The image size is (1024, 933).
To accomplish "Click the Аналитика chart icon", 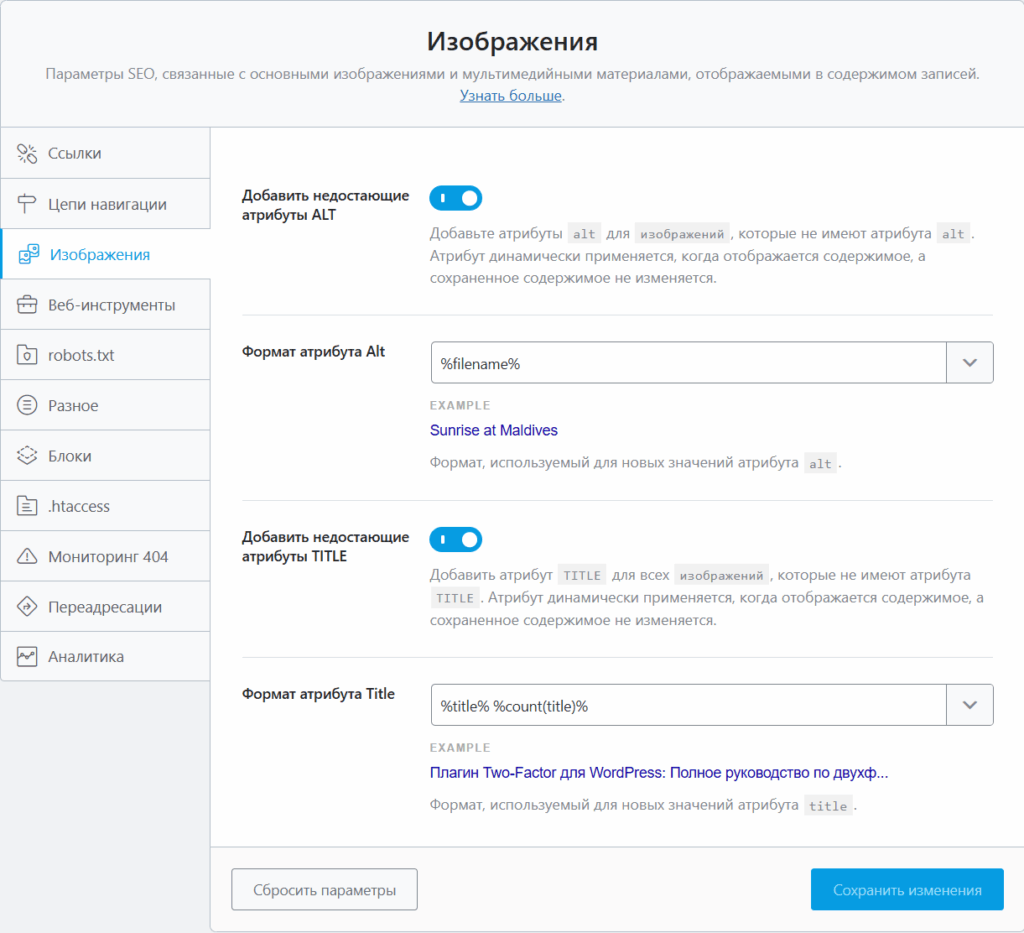I will [27, 657].
